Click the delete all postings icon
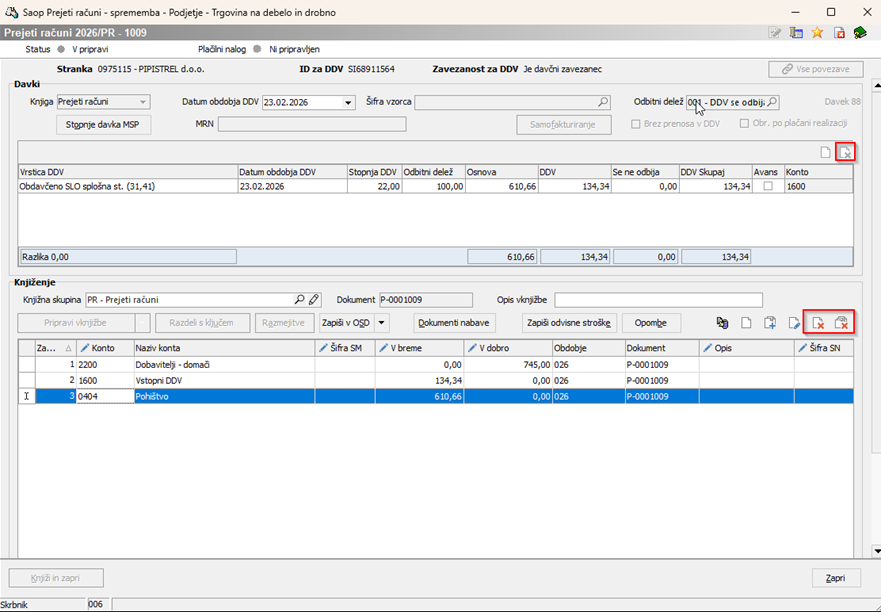881x612 pixels. click(x=842, y=323)
